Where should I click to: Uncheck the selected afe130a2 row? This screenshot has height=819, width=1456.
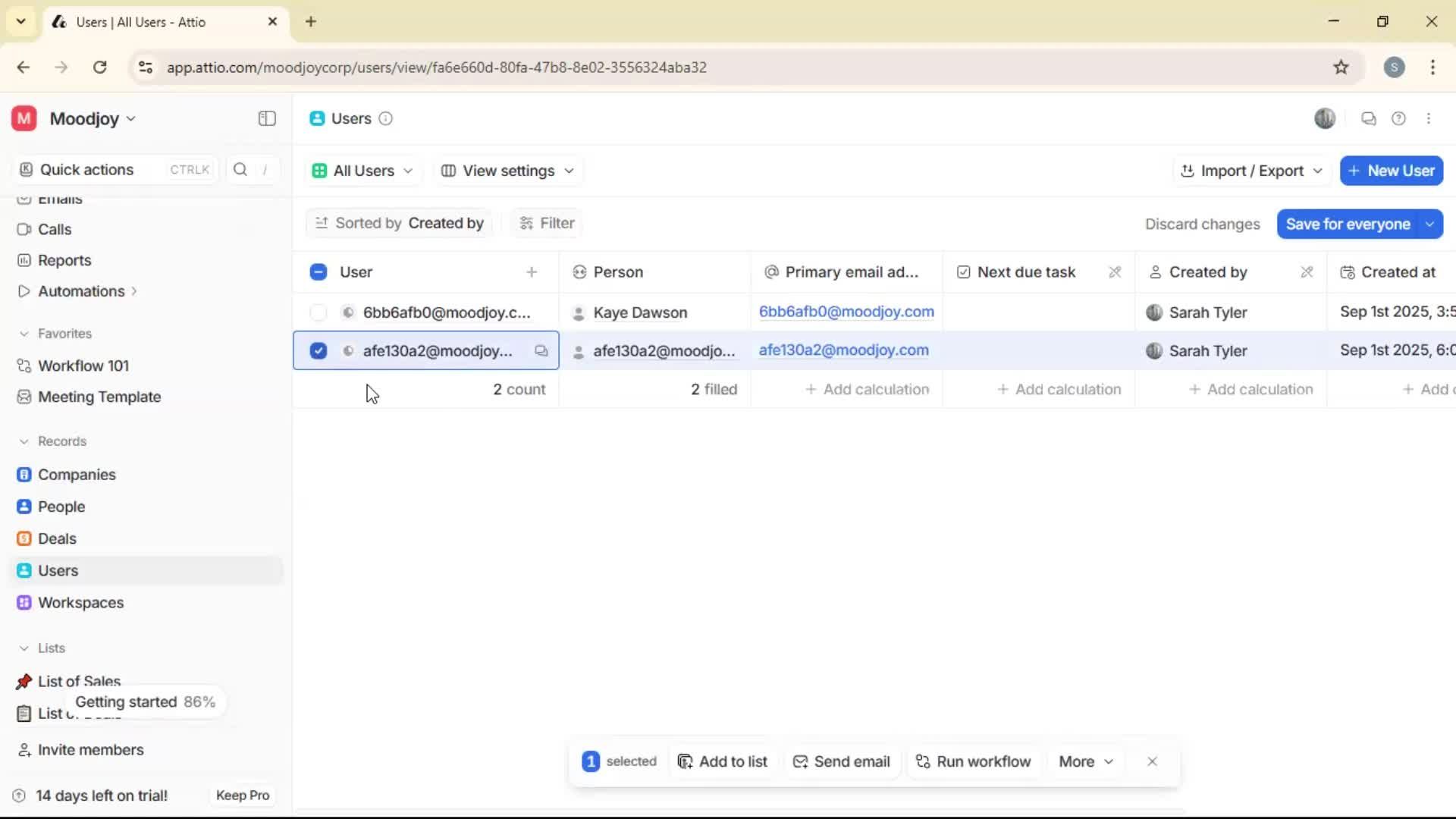coord(318,350)
